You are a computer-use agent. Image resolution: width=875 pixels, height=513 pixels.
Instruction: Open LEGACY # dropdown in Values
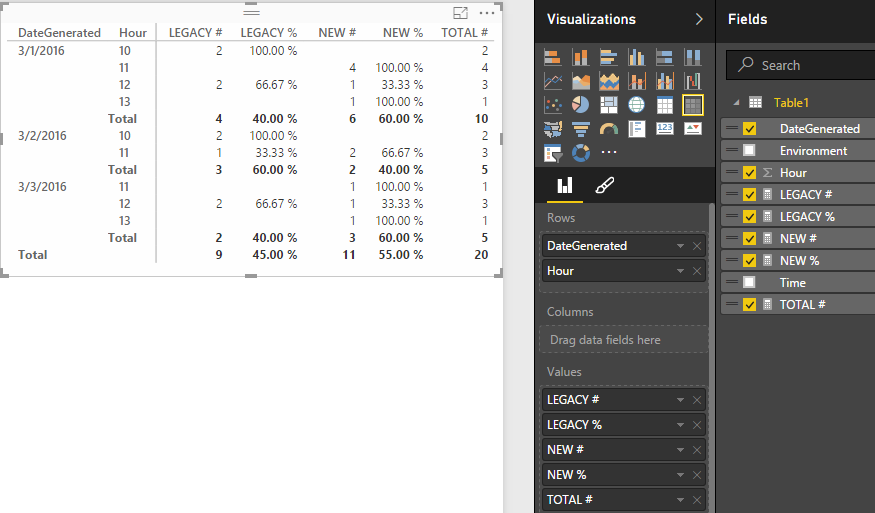680,400
